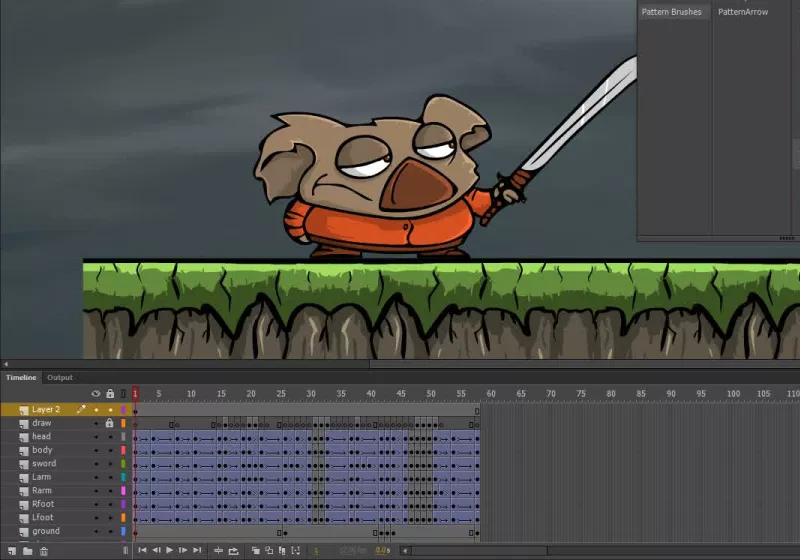
Task: Click Lock All Layers padlock header icon
Action: pos(109,394)
